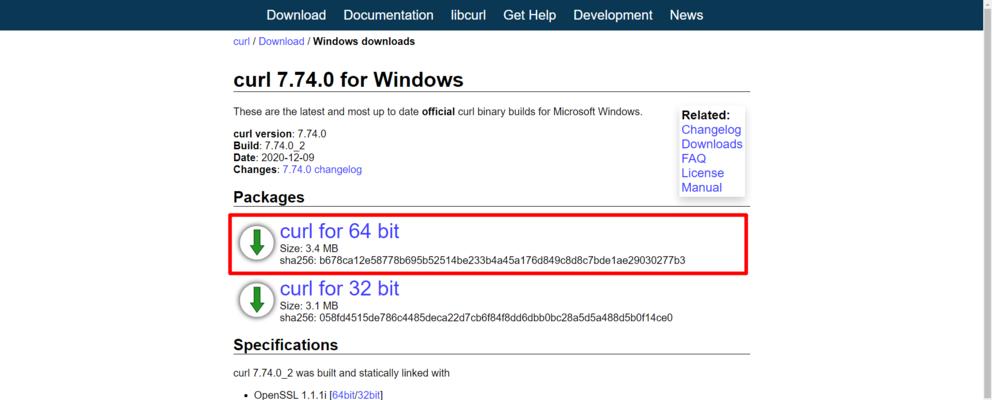Open FAQ in the Related box
The image size is (992, 400).
tap(693, 159)
